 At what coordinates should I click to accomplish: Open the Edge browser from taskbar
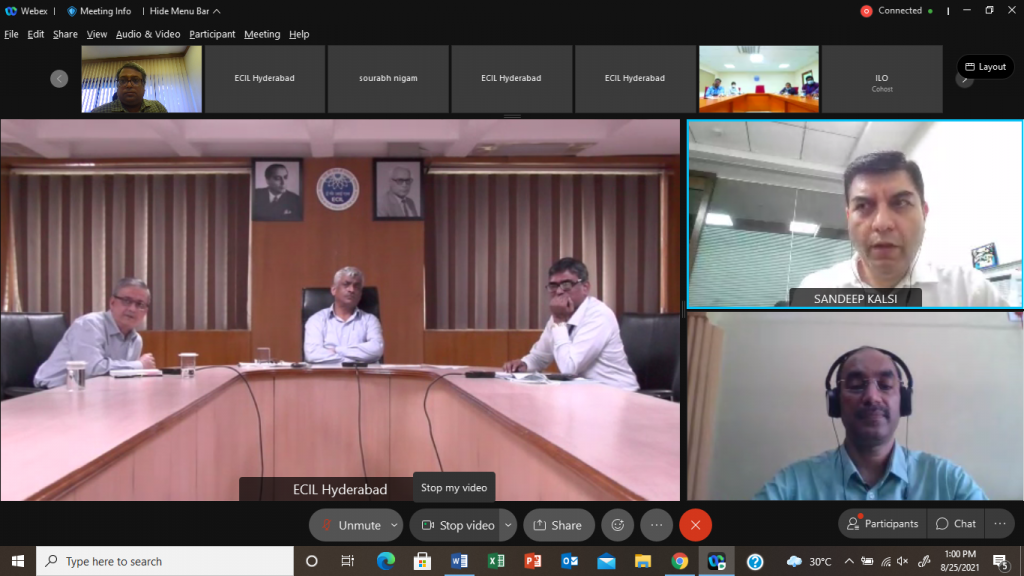386,561
